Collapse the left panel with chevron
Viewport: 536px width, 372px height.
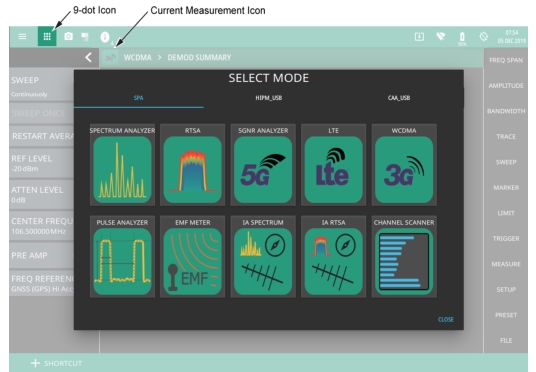[88, 57]
